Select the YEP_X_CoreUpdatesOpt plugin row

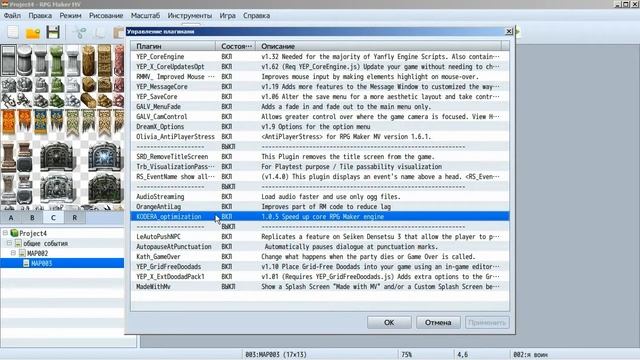320,67
